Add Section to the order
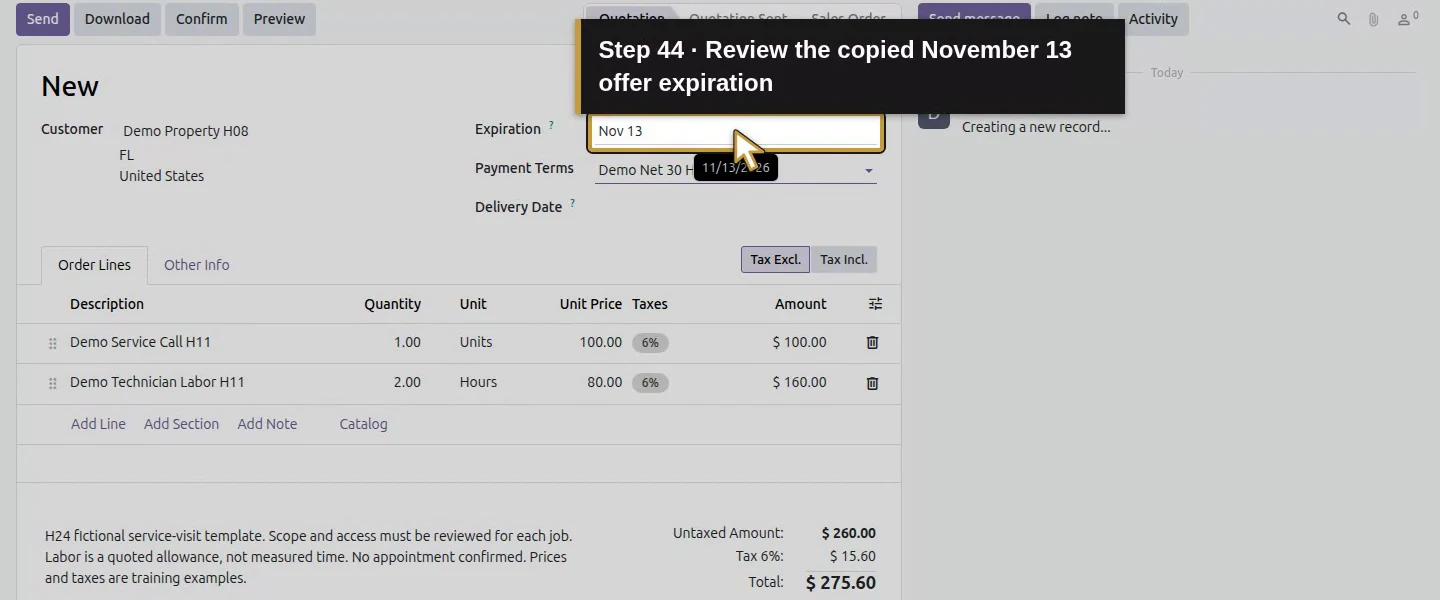This screenshot has width=1440, height=600. coord(181,424)
